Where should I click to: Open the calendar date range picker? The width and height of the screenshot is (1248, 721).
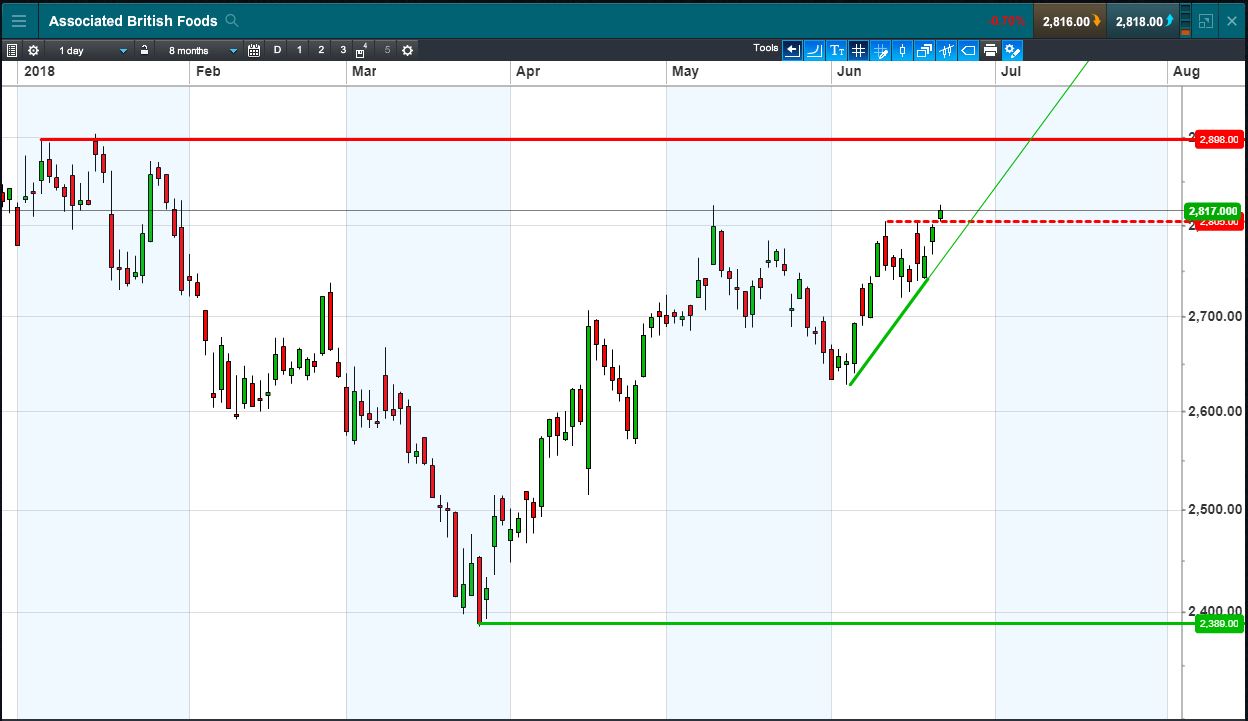point(254,50)
